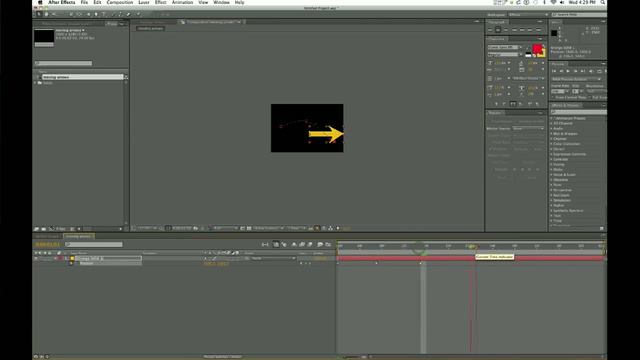640x360 pixels.
Task: Click the center align text paragraph icon
Action: 498,30
